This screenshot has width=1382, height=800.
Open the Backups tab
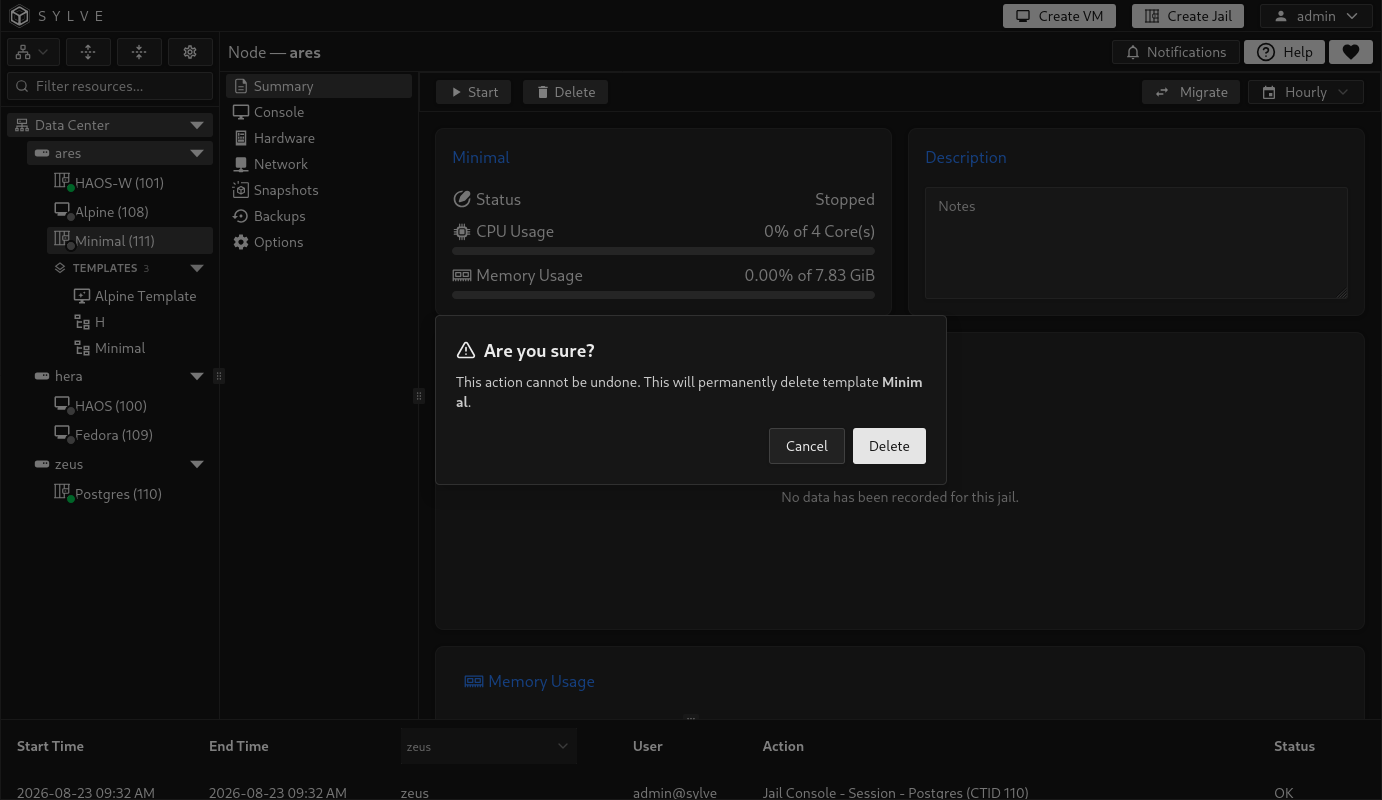point(319,216)
